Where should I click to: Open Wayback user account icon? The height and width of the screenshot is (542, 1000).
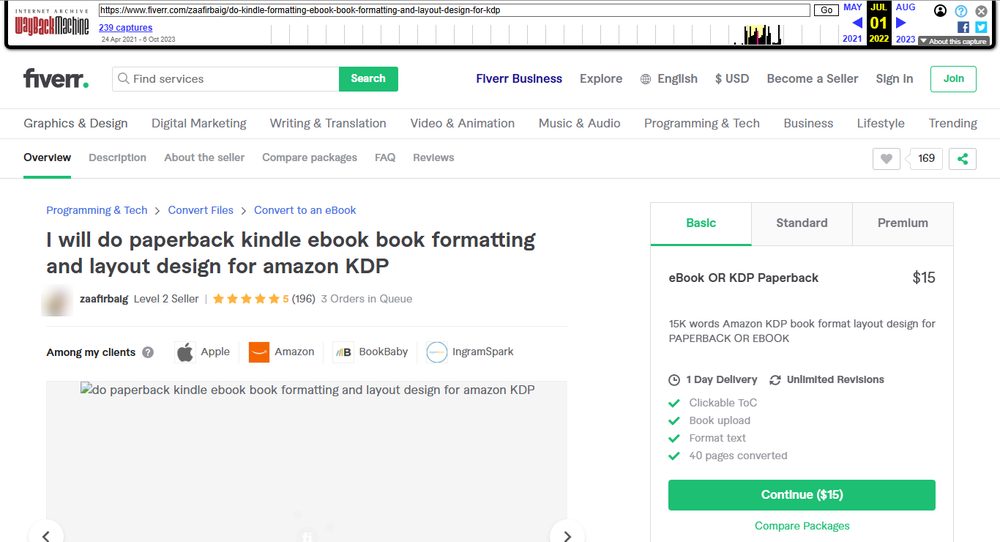(x=940, y=10)
